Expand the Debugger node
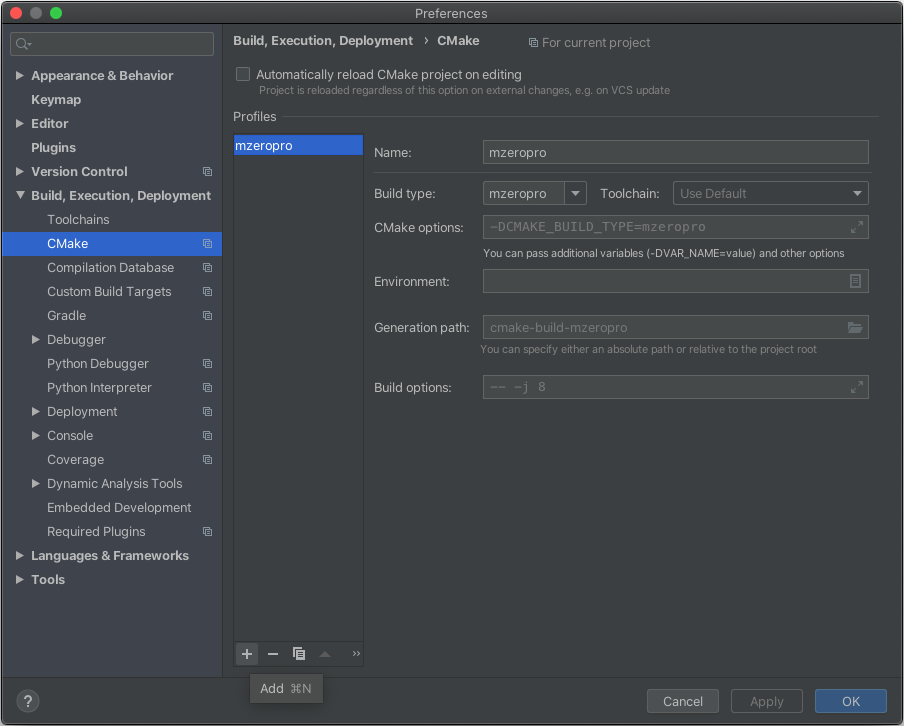Image resolution: width=904 pixels, height=726 pixels. (36, 340)
